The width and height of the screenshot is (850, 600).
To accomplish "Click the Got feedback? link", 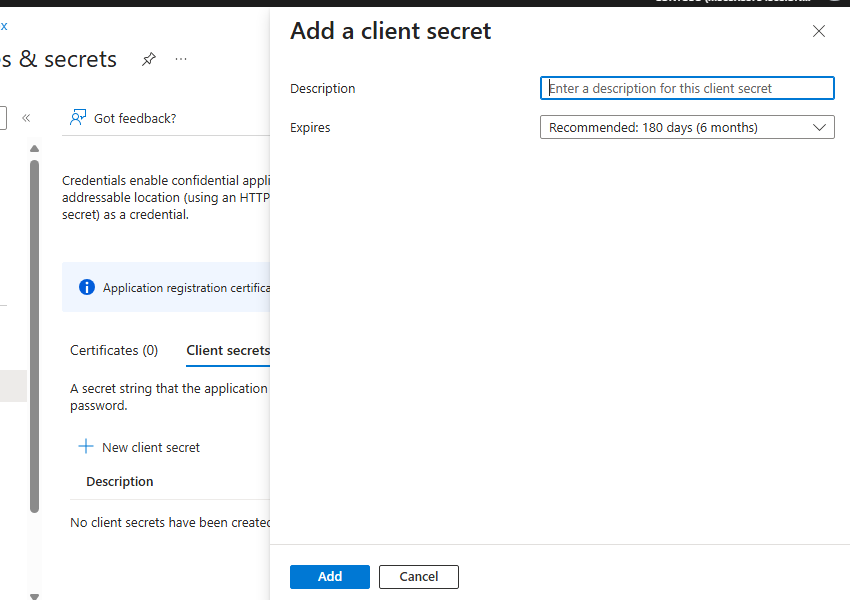I will [x=135, y=117].
